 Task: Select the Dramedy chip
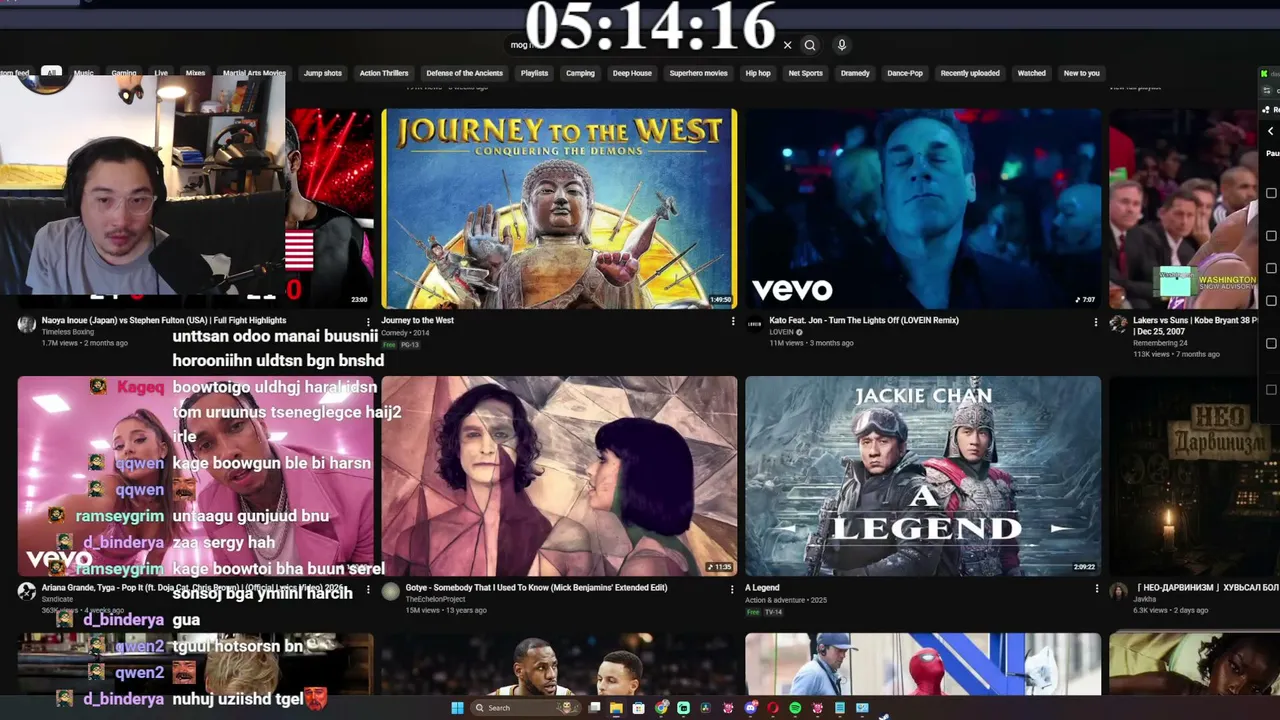pyautogui.click(x=855, y=73)
